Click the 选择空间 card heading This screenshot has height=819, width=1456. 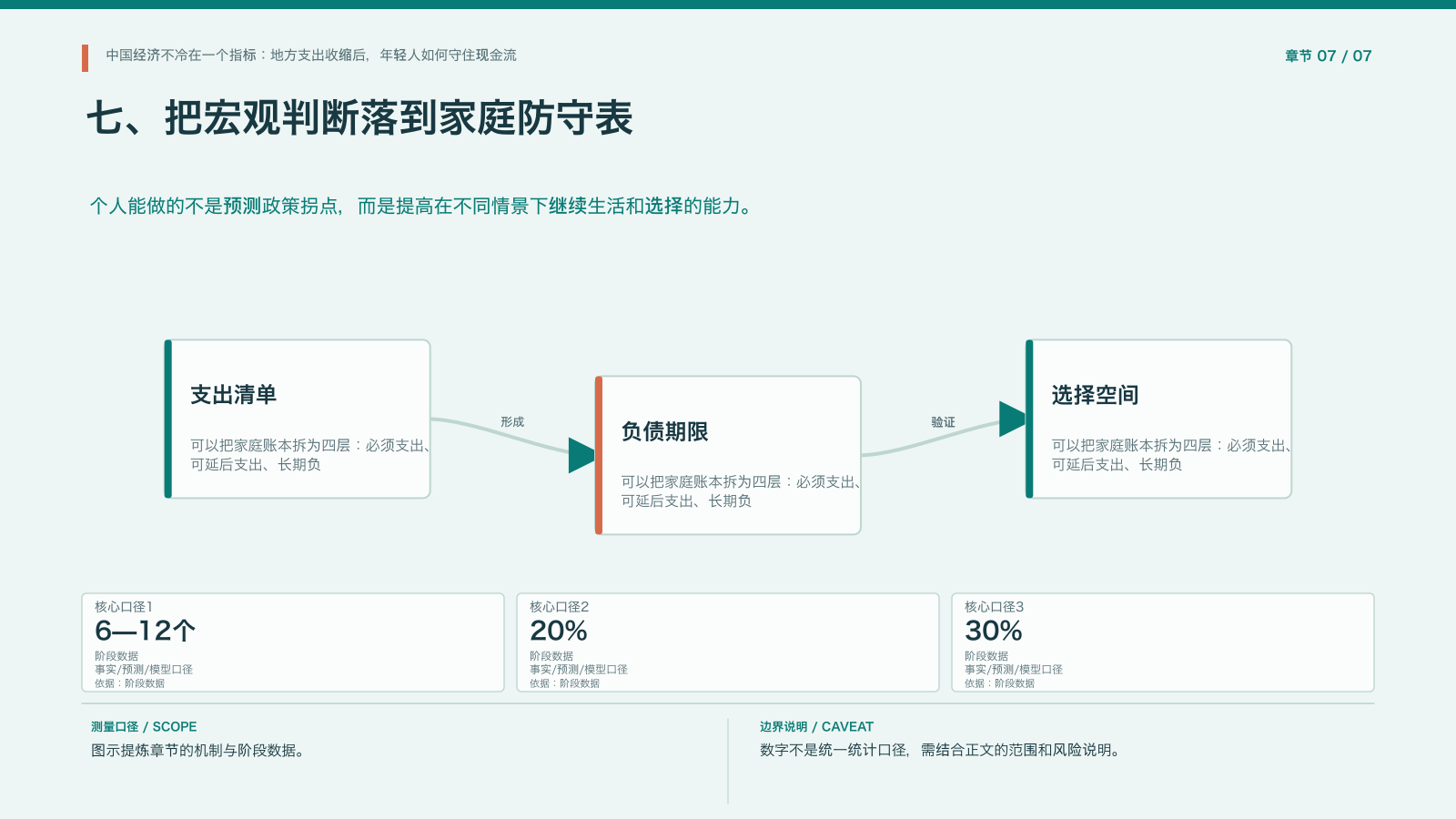pos(1095,394)
